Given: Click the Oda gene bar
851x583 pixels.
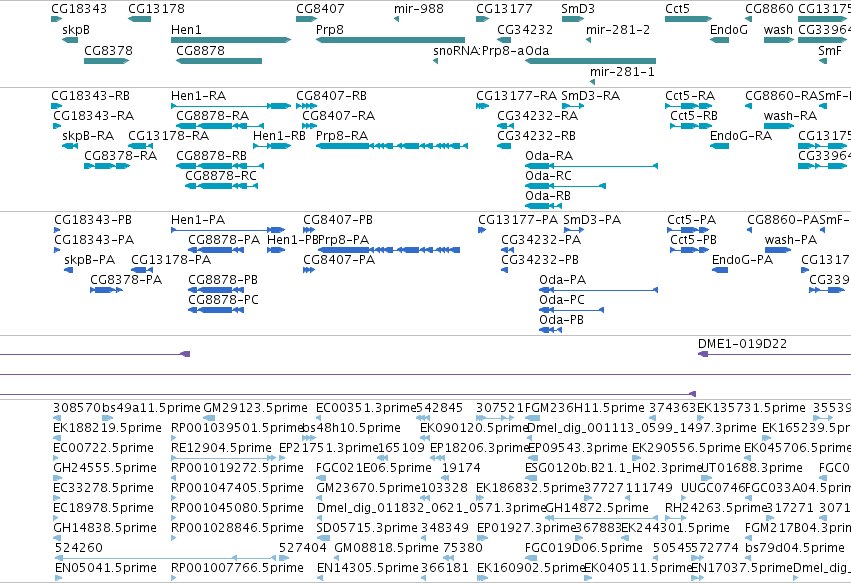Looking at the screenshot, I should [x=590, y=61].
